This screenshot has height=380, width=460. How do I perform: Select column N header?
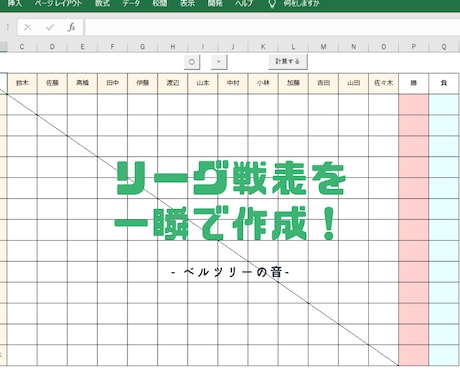click(353, 47)
